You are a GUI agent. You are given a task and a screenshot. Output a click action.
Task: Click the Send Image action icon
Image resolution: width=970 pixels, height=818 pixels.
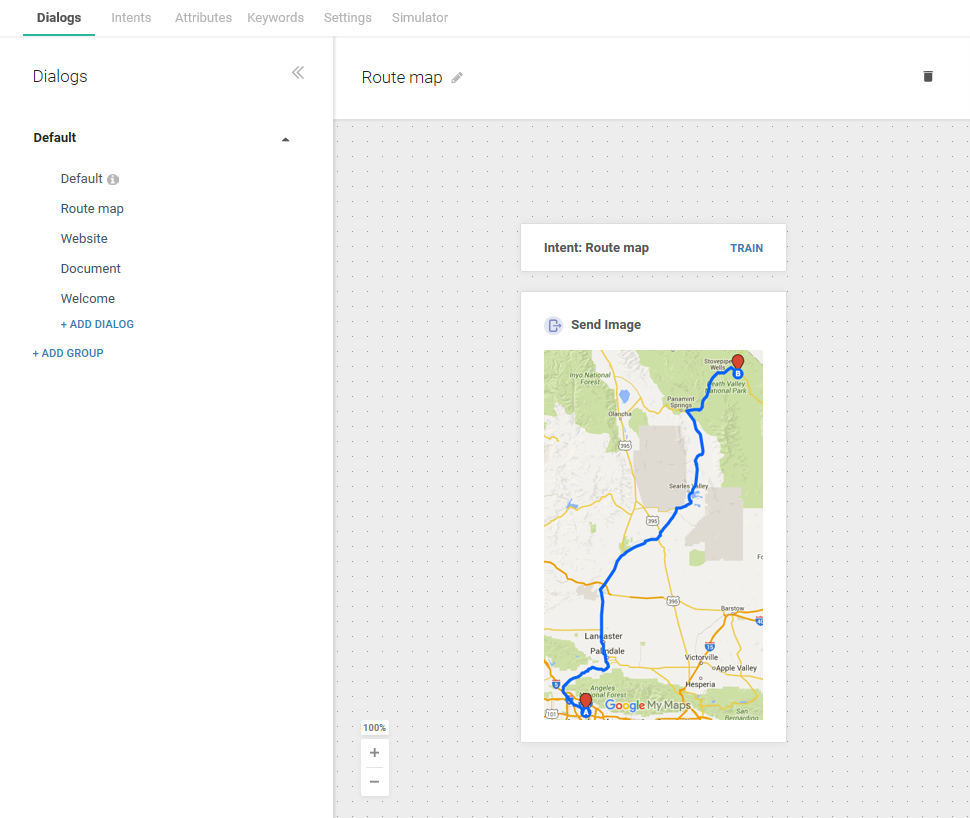tap(554, 325)
